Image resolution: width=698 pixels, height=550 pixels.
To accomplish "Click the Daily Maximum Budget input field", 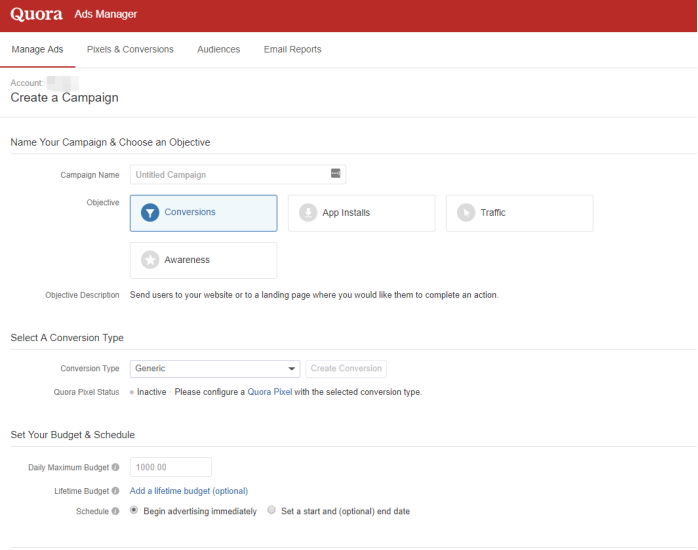I will pos(170,467).
